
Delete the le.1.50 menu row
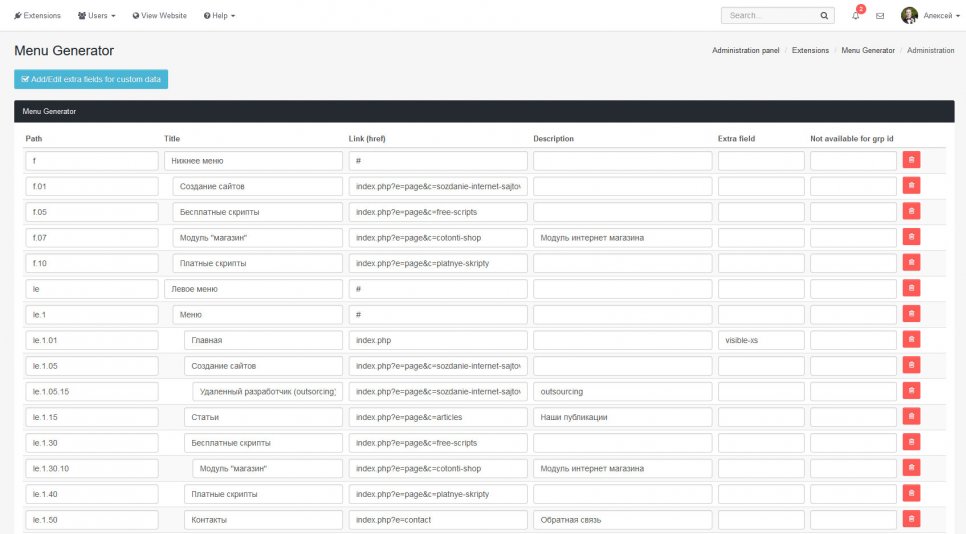(x=911, y=519)
